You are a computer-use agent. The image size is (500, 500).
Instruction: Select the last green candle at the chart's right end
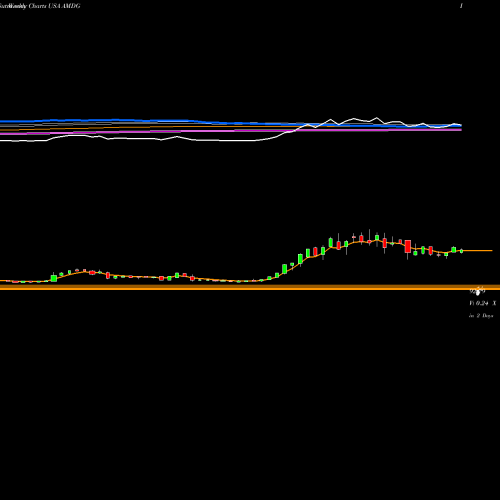461,251
